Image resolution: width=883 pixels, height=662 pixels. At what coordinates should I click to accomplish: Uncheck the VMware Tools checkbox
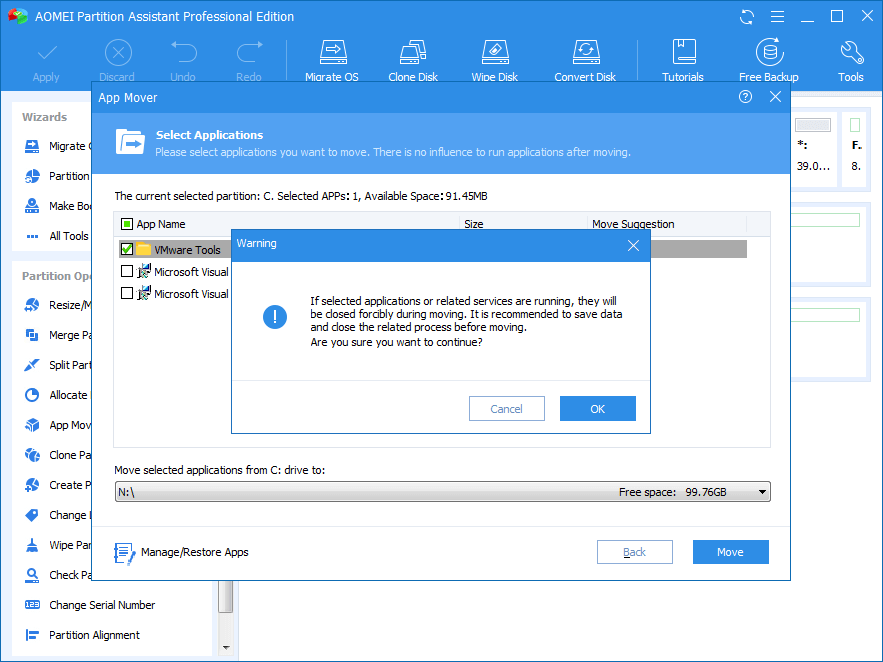click(127, 249)
